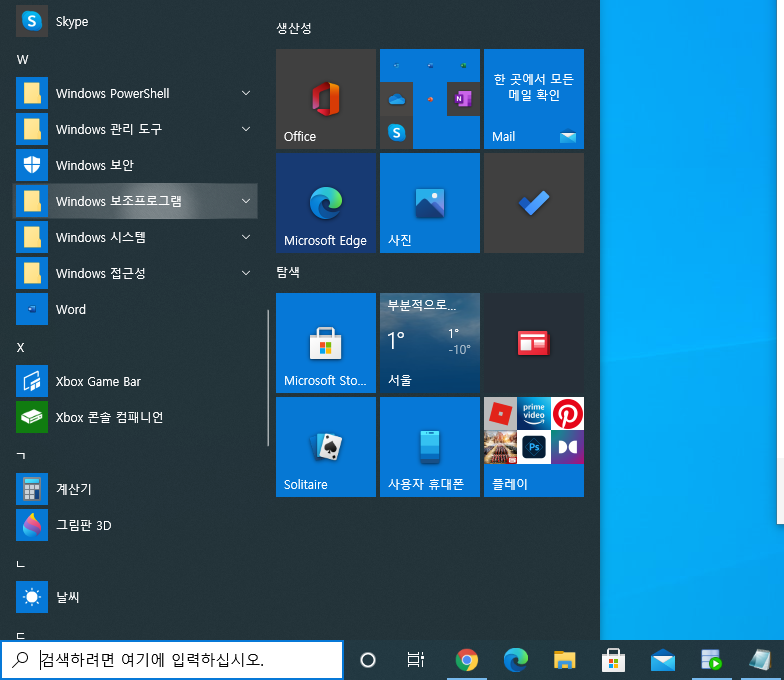
Task: Open 날씨 weather app in list
Action: click(x=135, y=597)
